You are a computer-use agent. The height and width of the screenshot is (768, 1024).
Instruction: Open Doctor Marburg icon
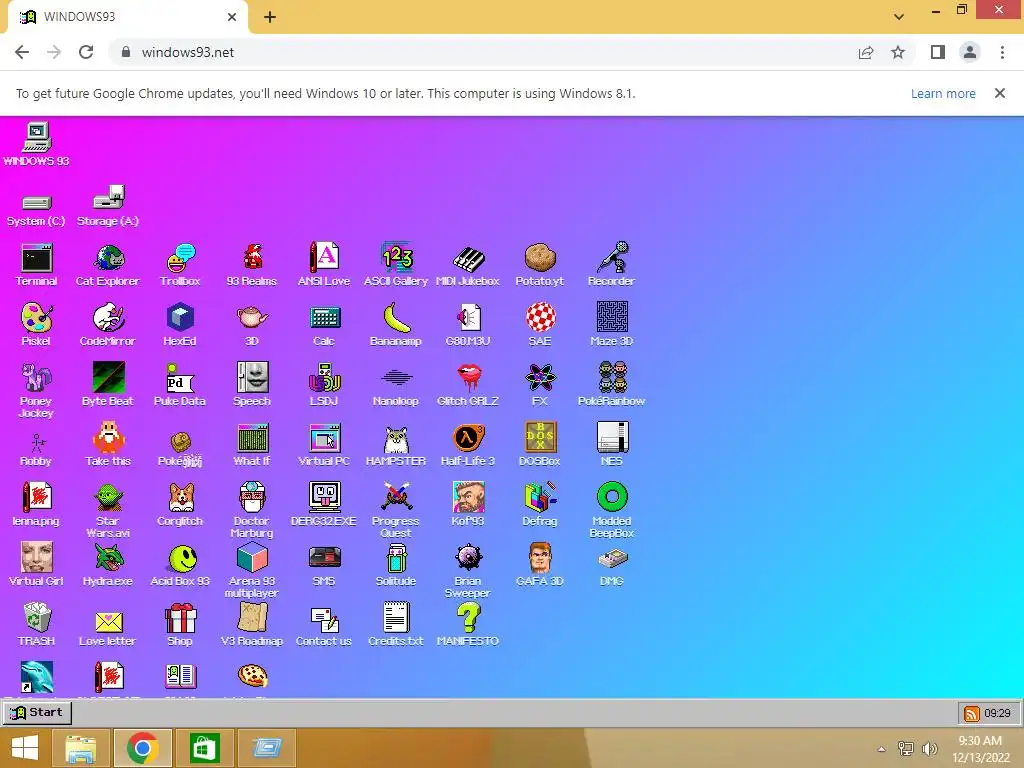252,511
